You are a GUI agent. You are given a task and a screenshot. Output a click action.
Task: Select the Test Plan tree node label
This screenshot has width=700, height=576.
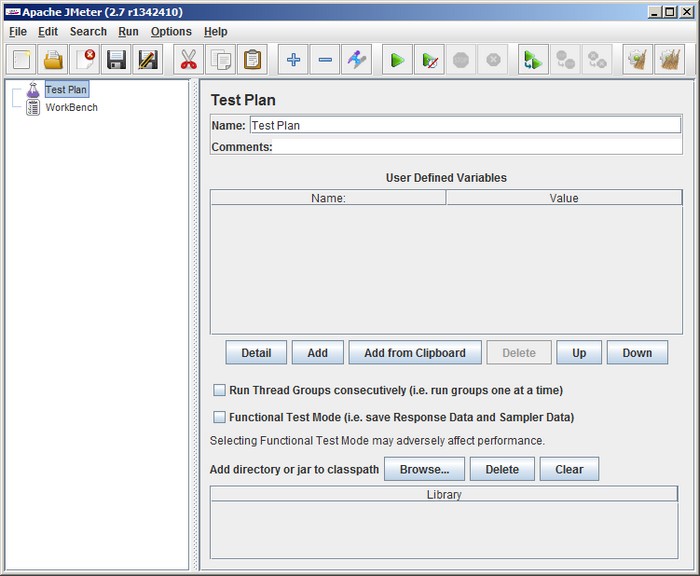(x=66, y=89)
